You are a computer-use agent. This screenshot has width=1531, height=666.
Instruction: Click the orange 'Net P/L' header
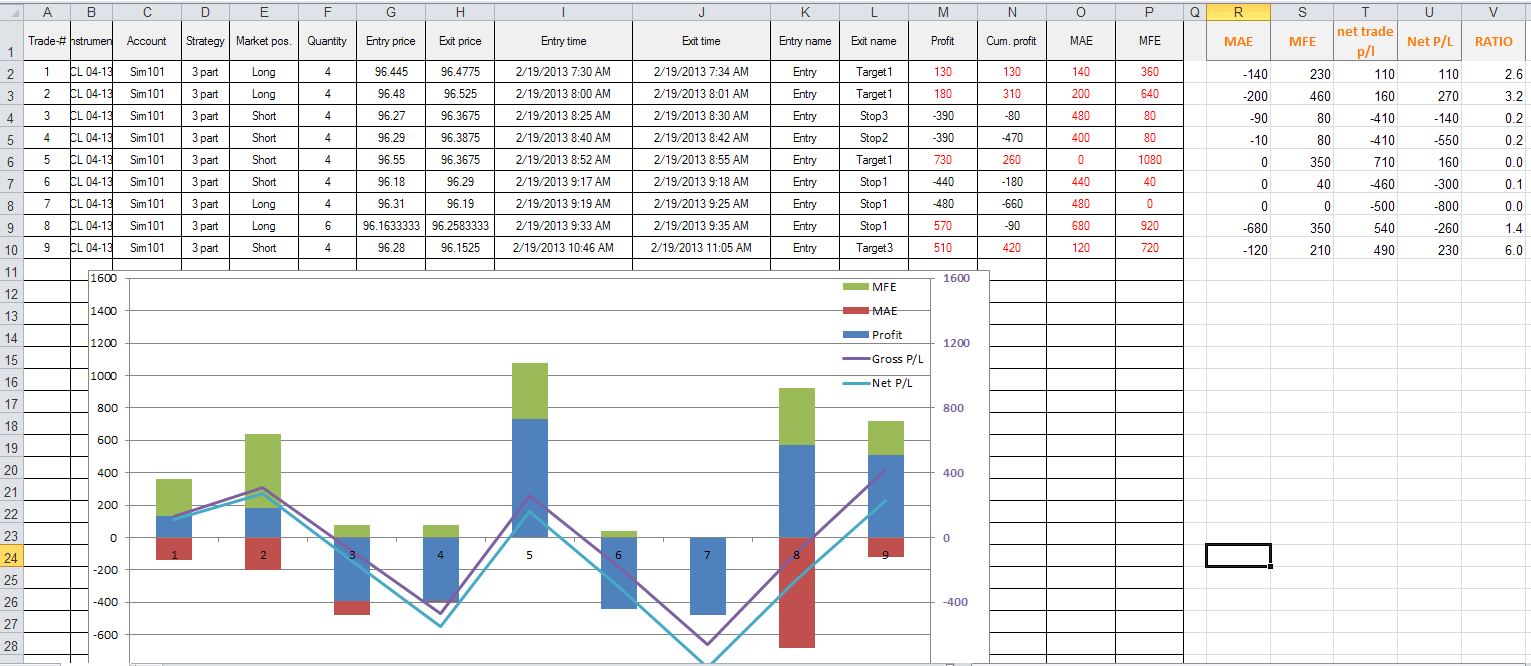[1429, 42]
